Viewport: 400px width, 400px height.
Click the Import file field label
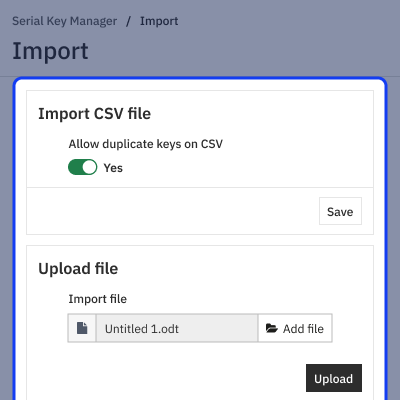tap(98, 299)
